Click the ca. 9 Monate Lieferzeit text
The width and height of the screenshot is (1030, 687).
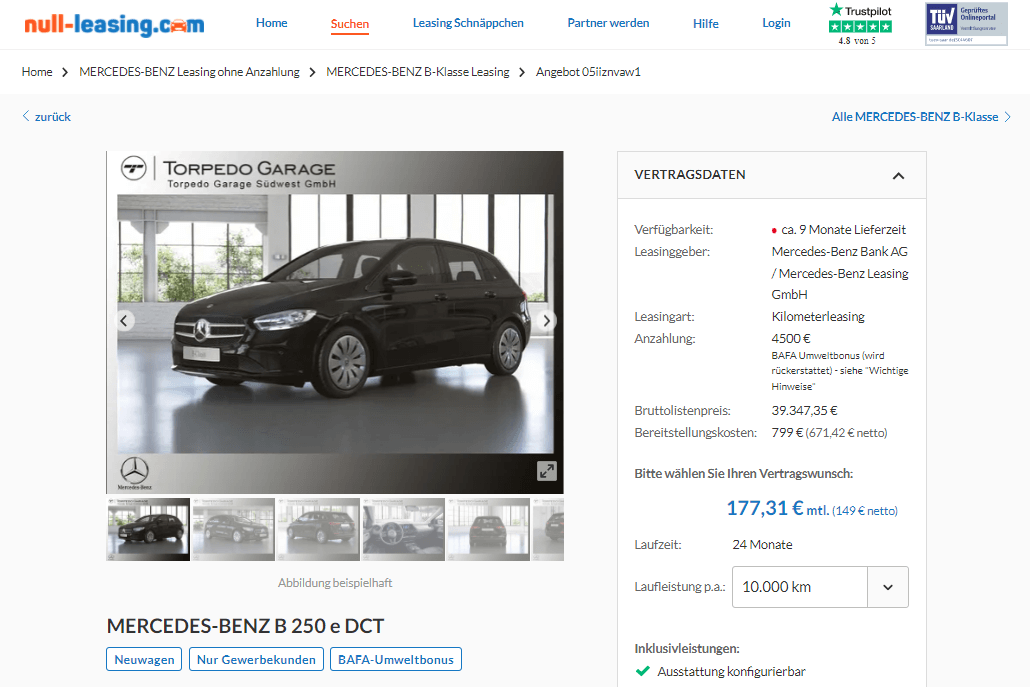pyautogui.click(x=843, y=230)
